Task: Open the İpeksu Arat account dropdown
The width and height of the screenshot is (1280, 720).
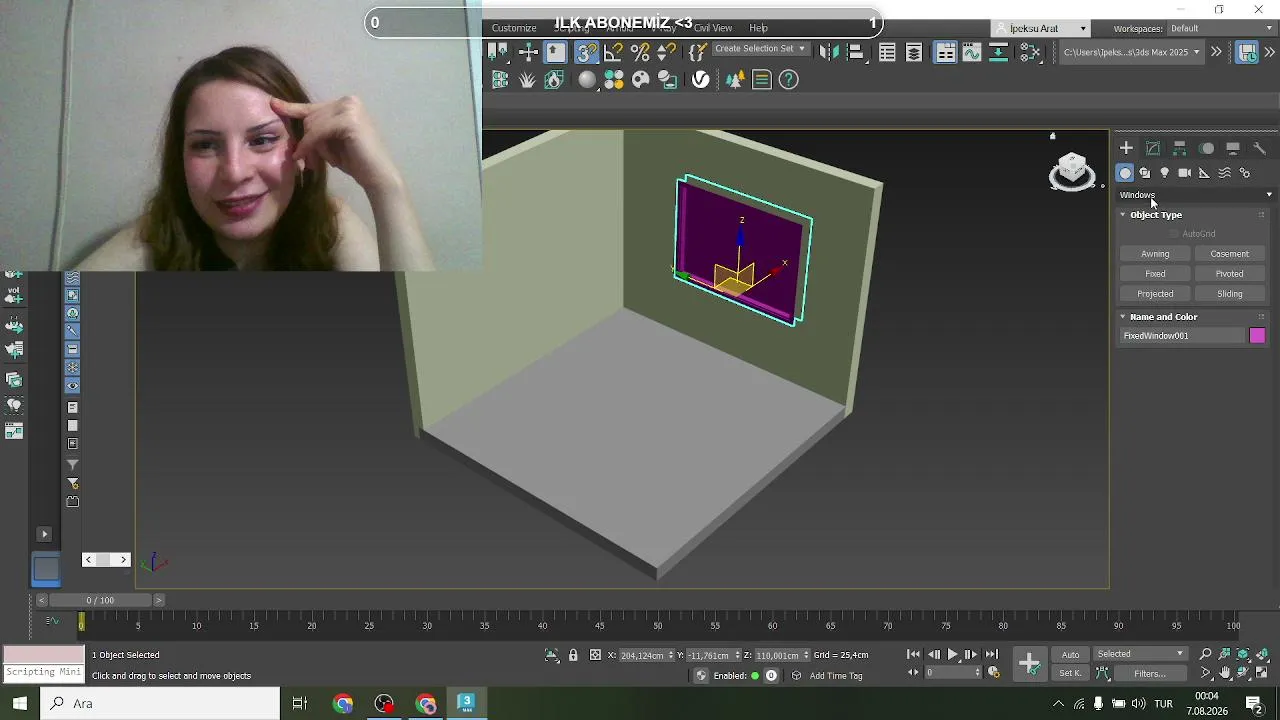Action: pos(1041,29)
